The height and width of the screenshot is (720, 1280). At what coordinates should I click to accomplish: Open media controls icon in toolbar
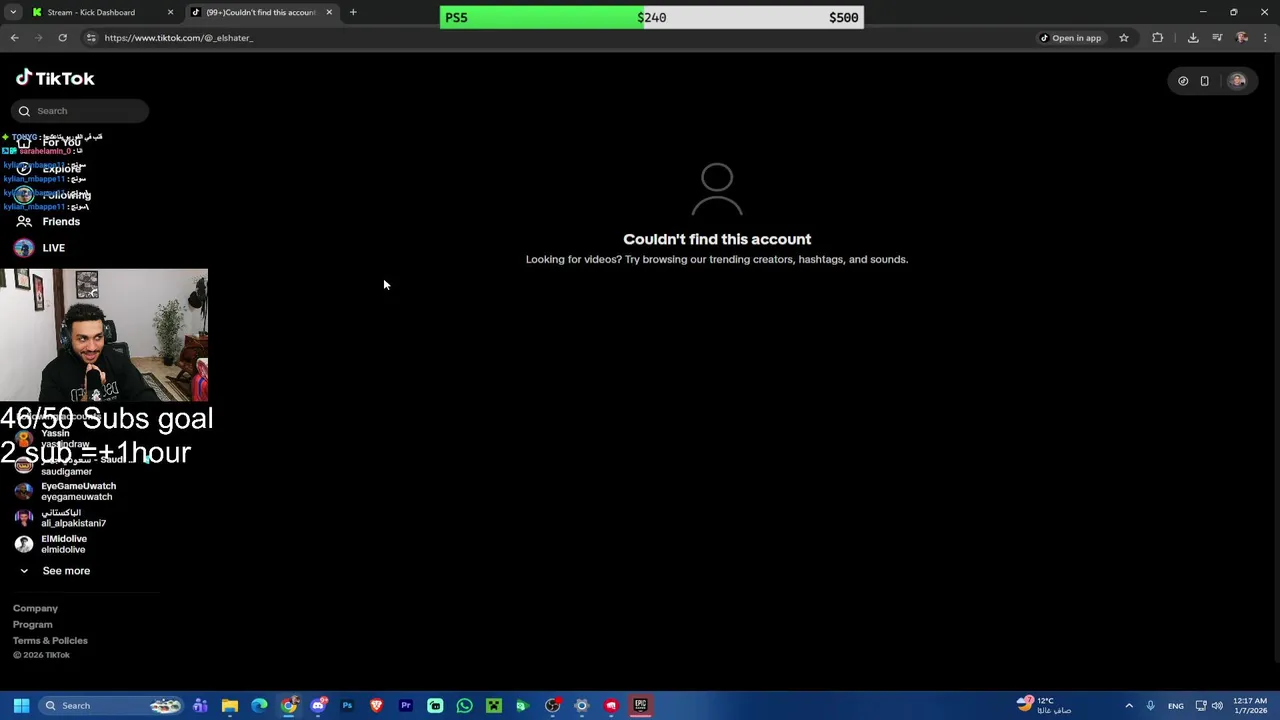click(1217, 38)
